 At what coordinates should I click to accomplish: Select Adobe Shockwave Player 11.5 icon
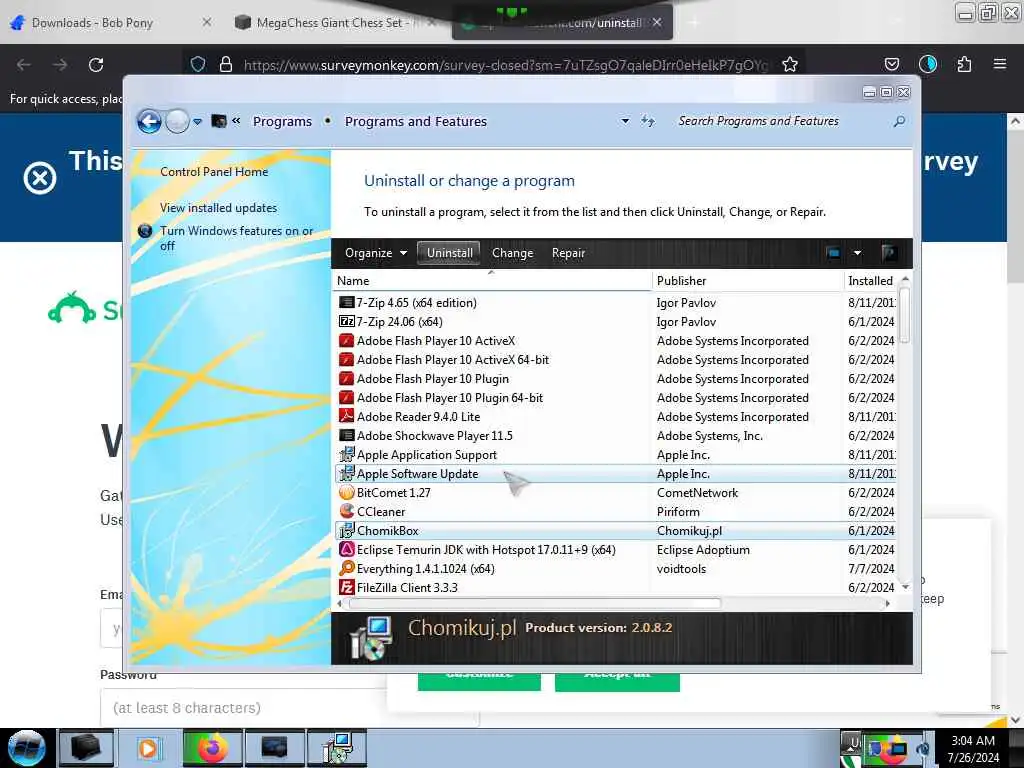[346, 436]
